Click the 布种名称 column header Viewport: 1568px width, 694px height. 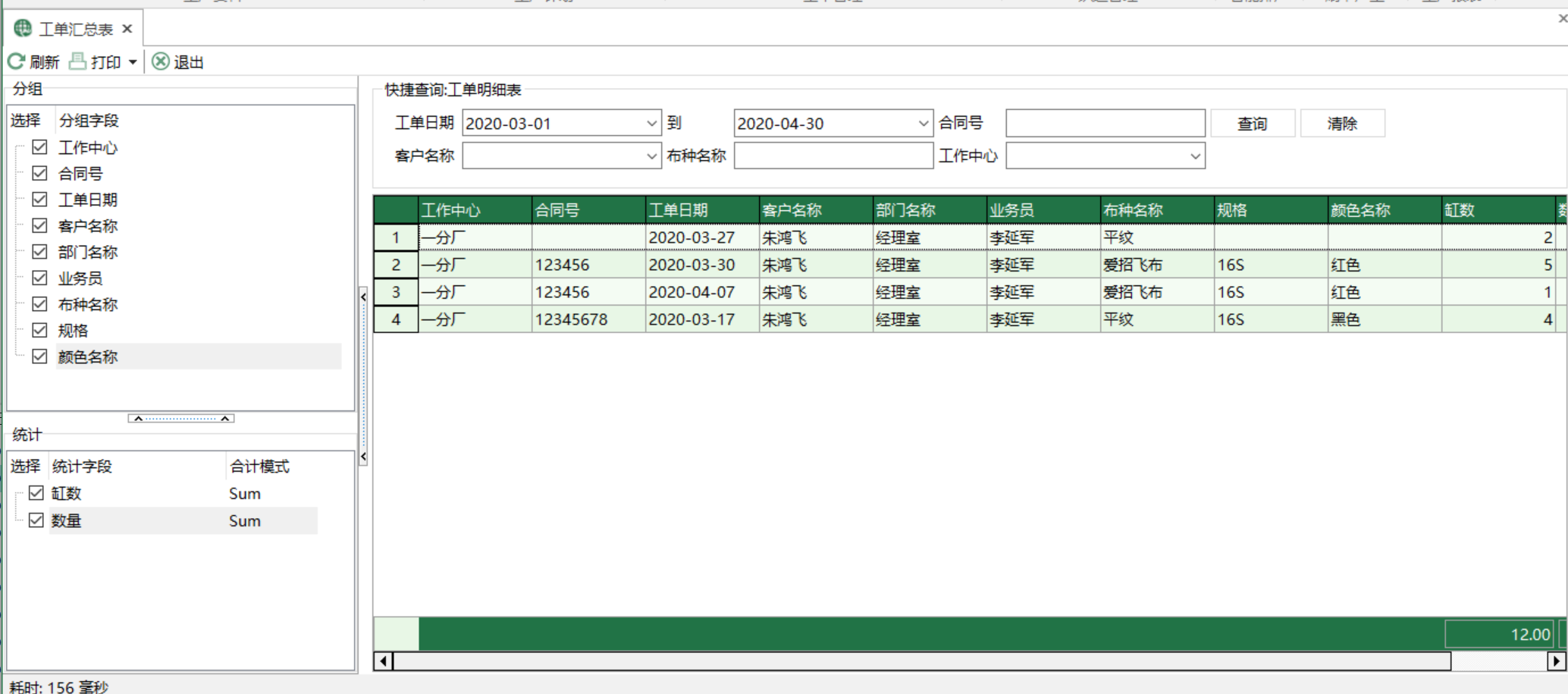click(1157, 210)
